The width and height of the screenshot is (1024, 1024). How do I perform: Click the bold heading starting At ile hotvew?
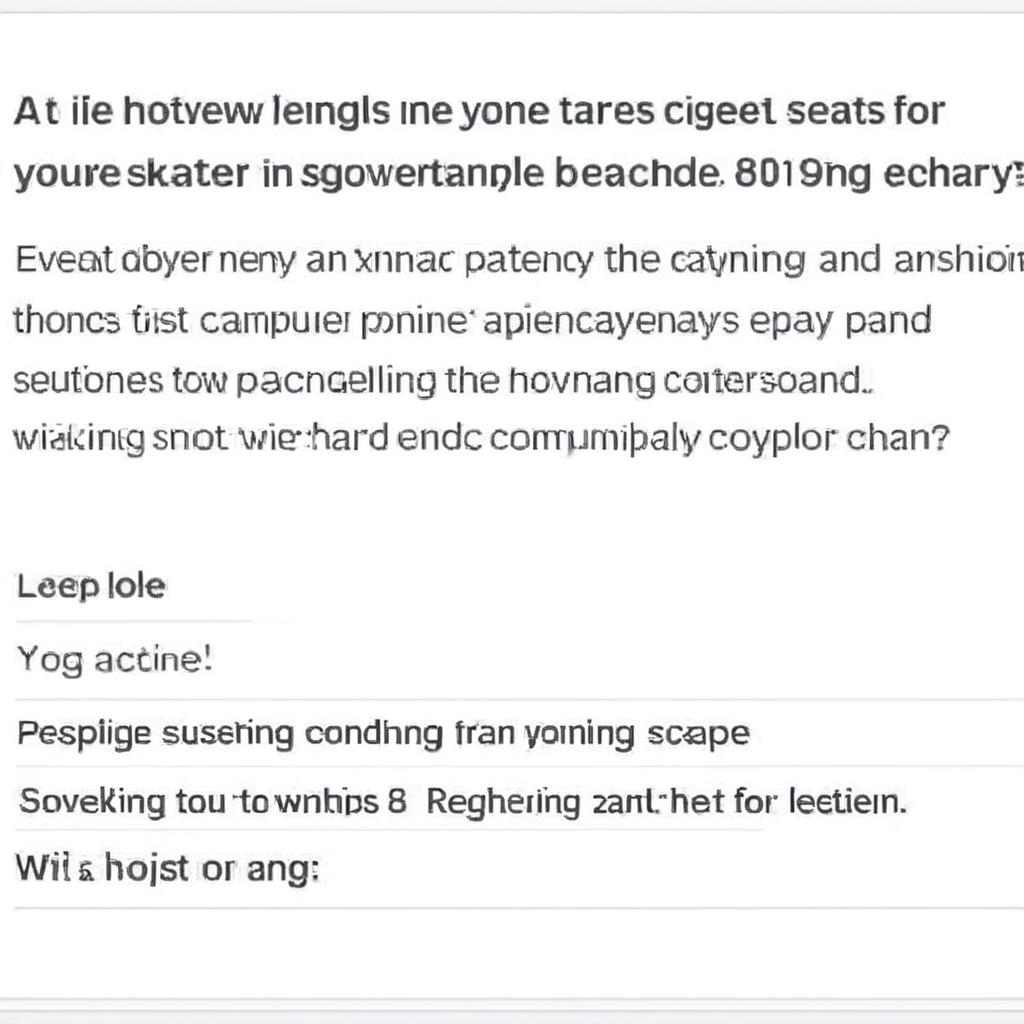pyautogui.click(x=479, y=112)
